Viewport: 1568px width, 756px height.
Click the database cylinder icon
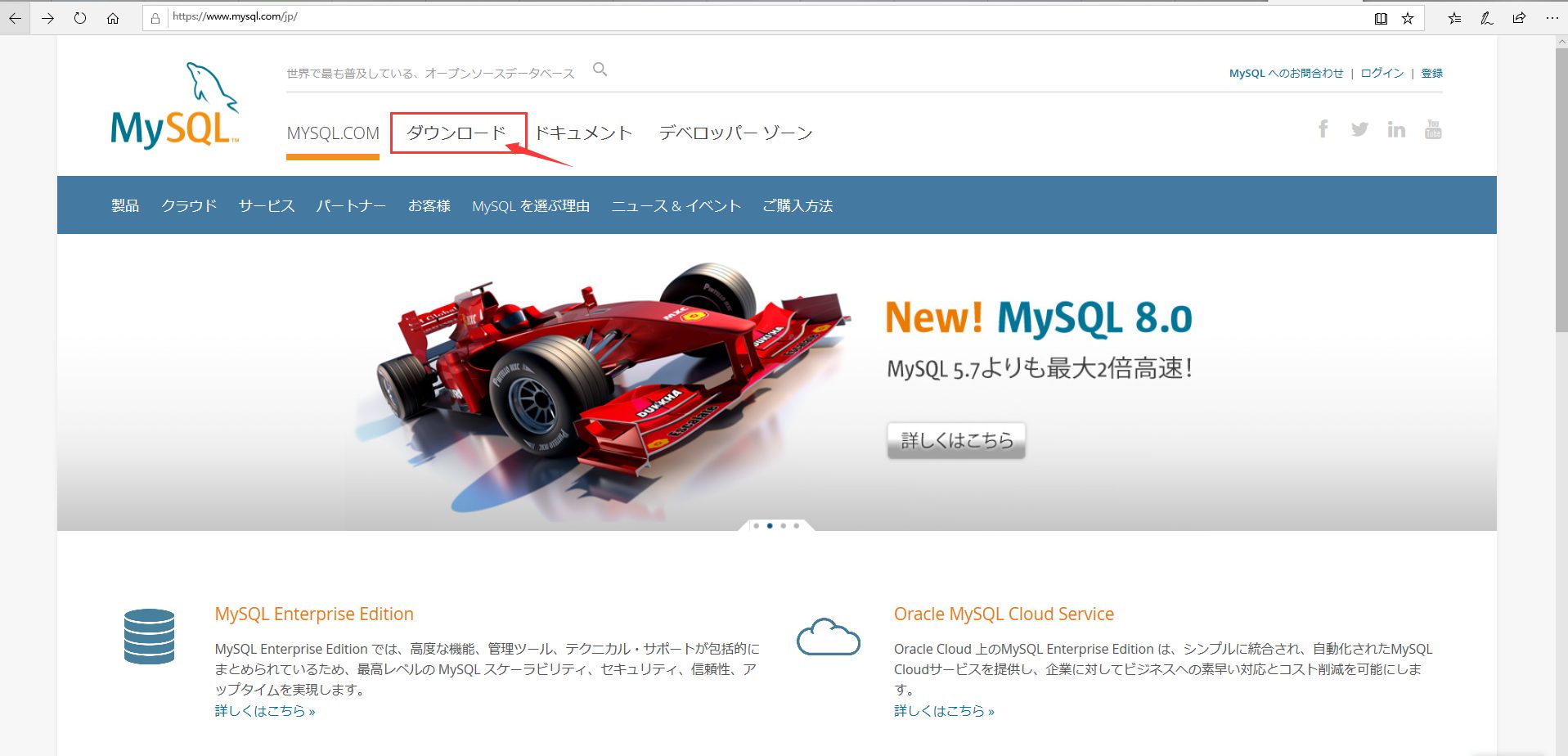point(149,636)
